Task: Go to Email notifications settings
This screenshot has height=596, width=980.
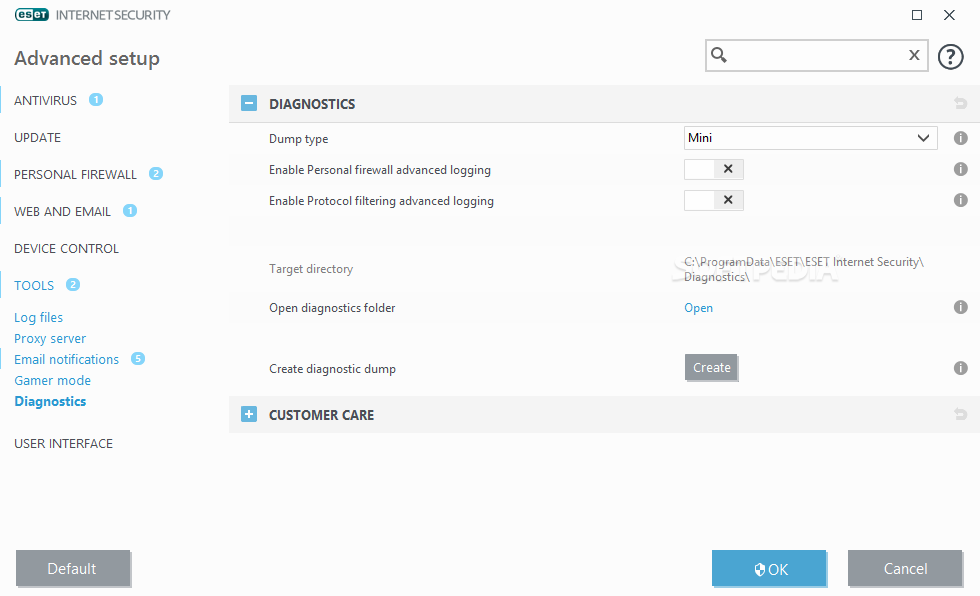Action: (66, 359)
